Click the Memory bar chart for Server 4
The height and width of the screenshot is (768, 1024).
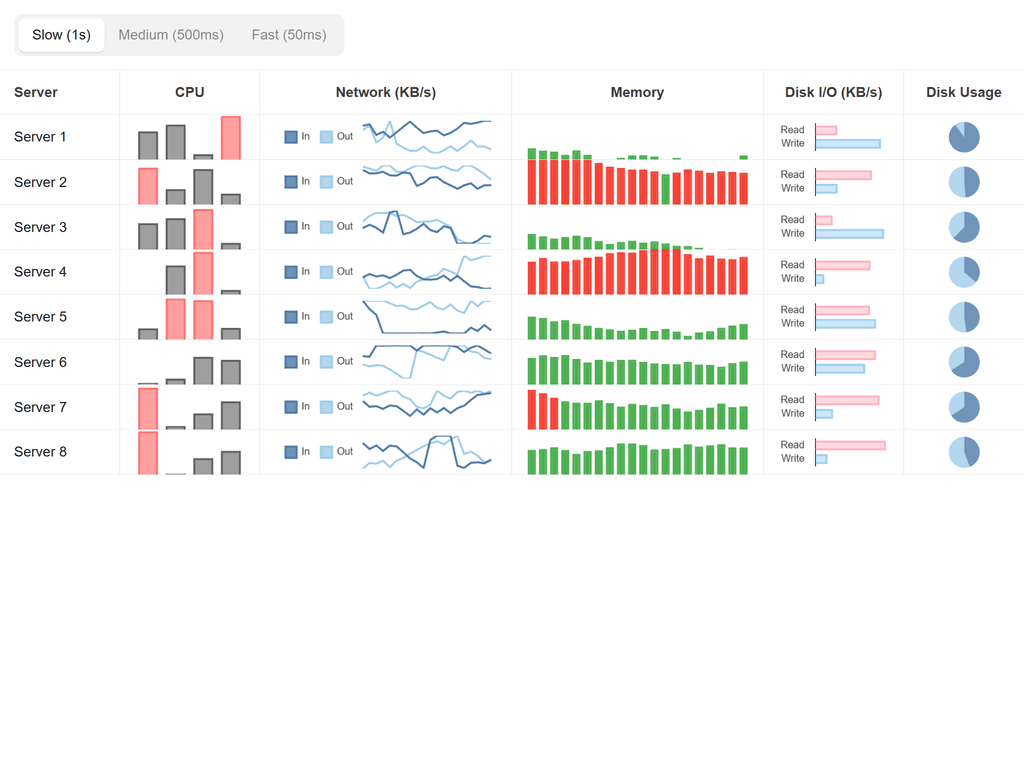pos(637,271)
